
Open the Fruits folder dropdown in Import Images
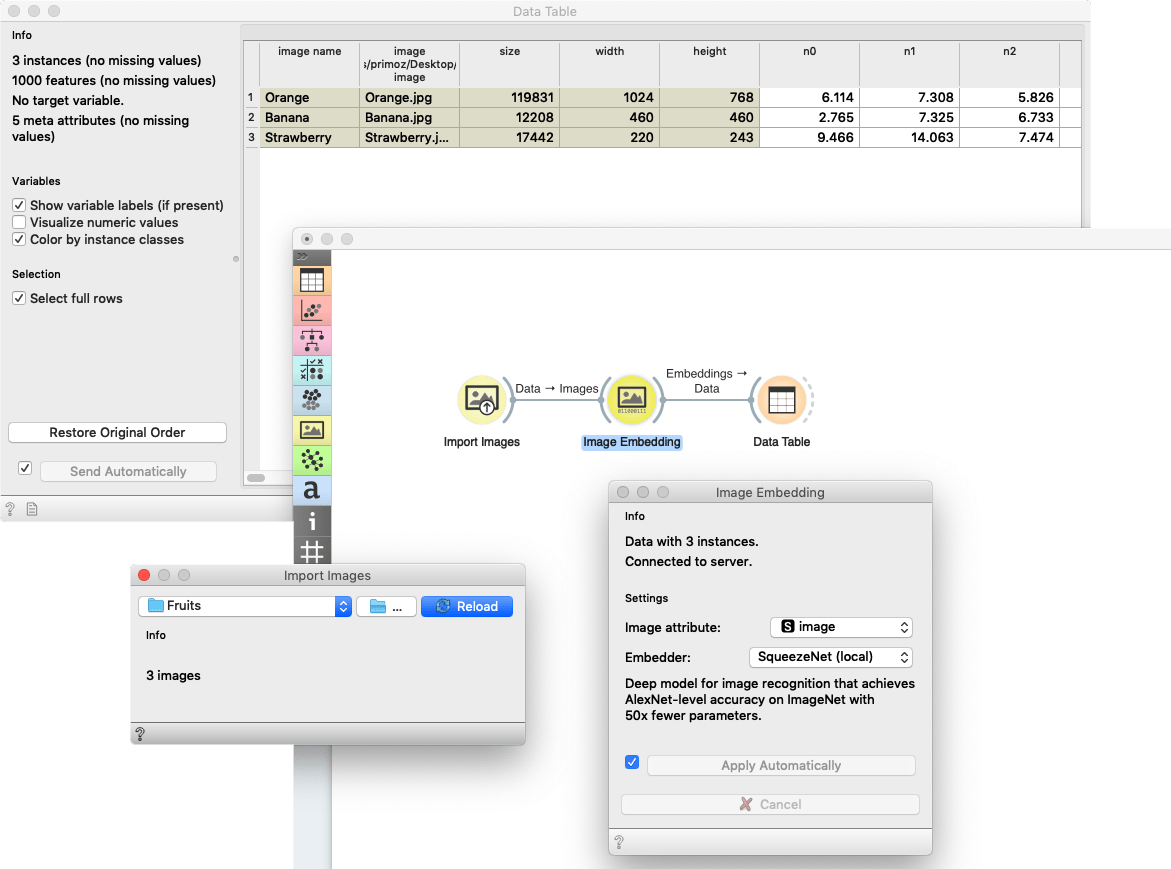245,606
